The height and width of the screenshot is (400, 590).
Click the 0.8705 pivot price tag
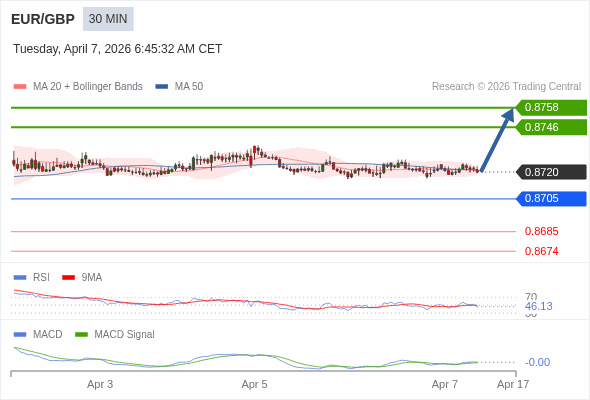pyautogui.click(x=551, y=199)
